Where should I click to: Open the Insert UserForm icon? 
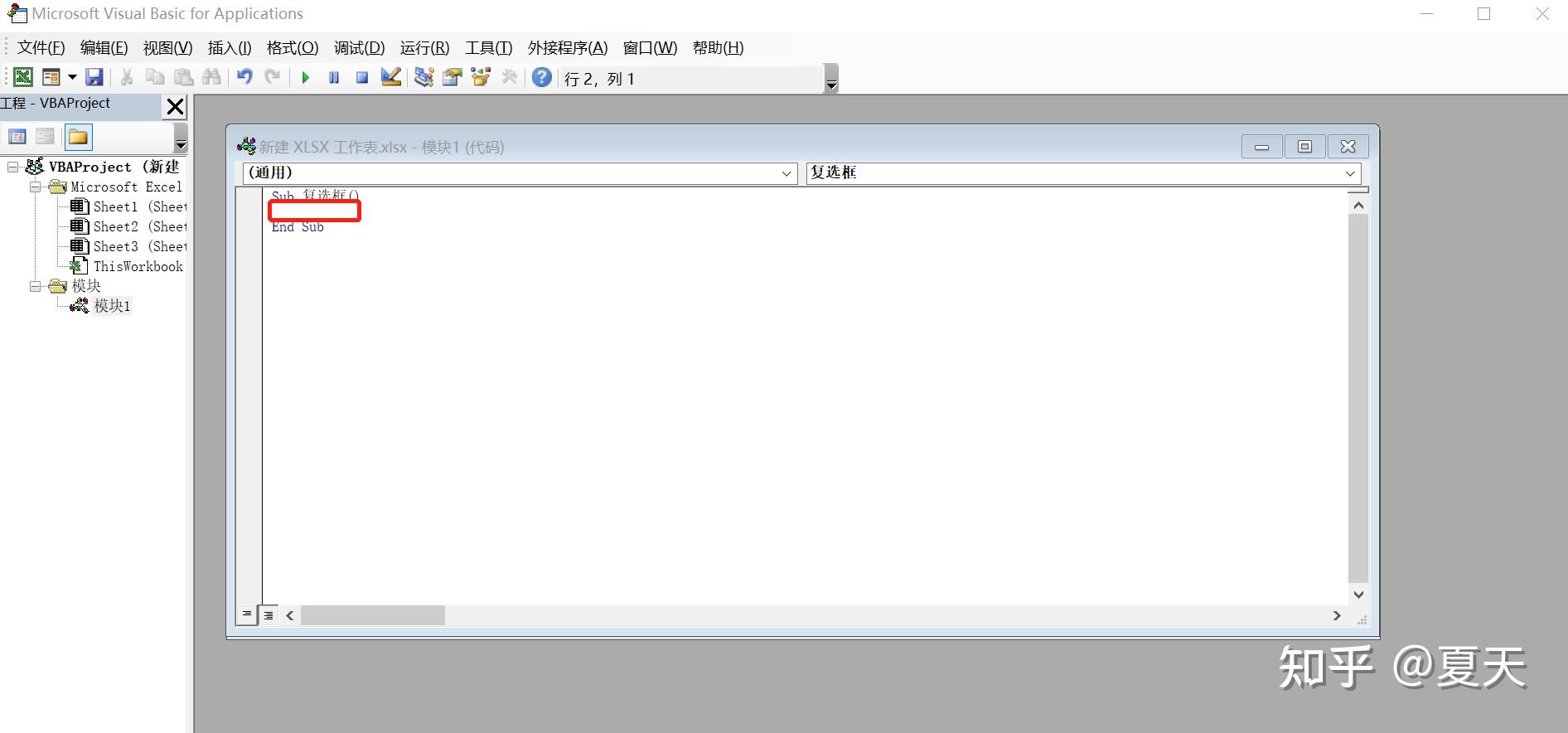pos(51,77)
